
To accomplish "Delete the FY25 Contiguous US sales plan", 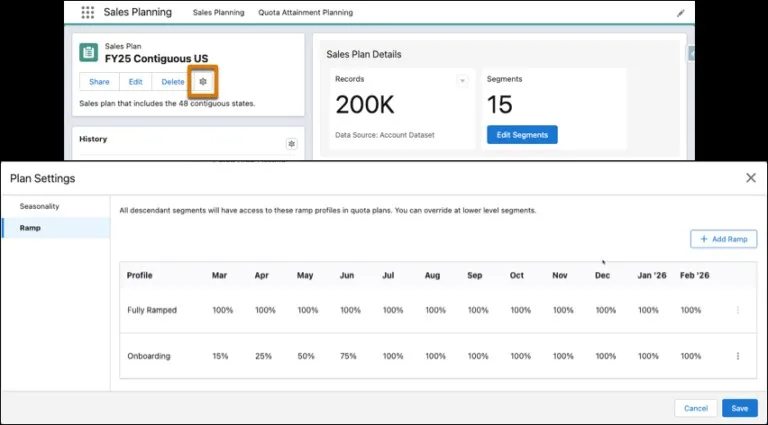I will click(x=173, y=82).
